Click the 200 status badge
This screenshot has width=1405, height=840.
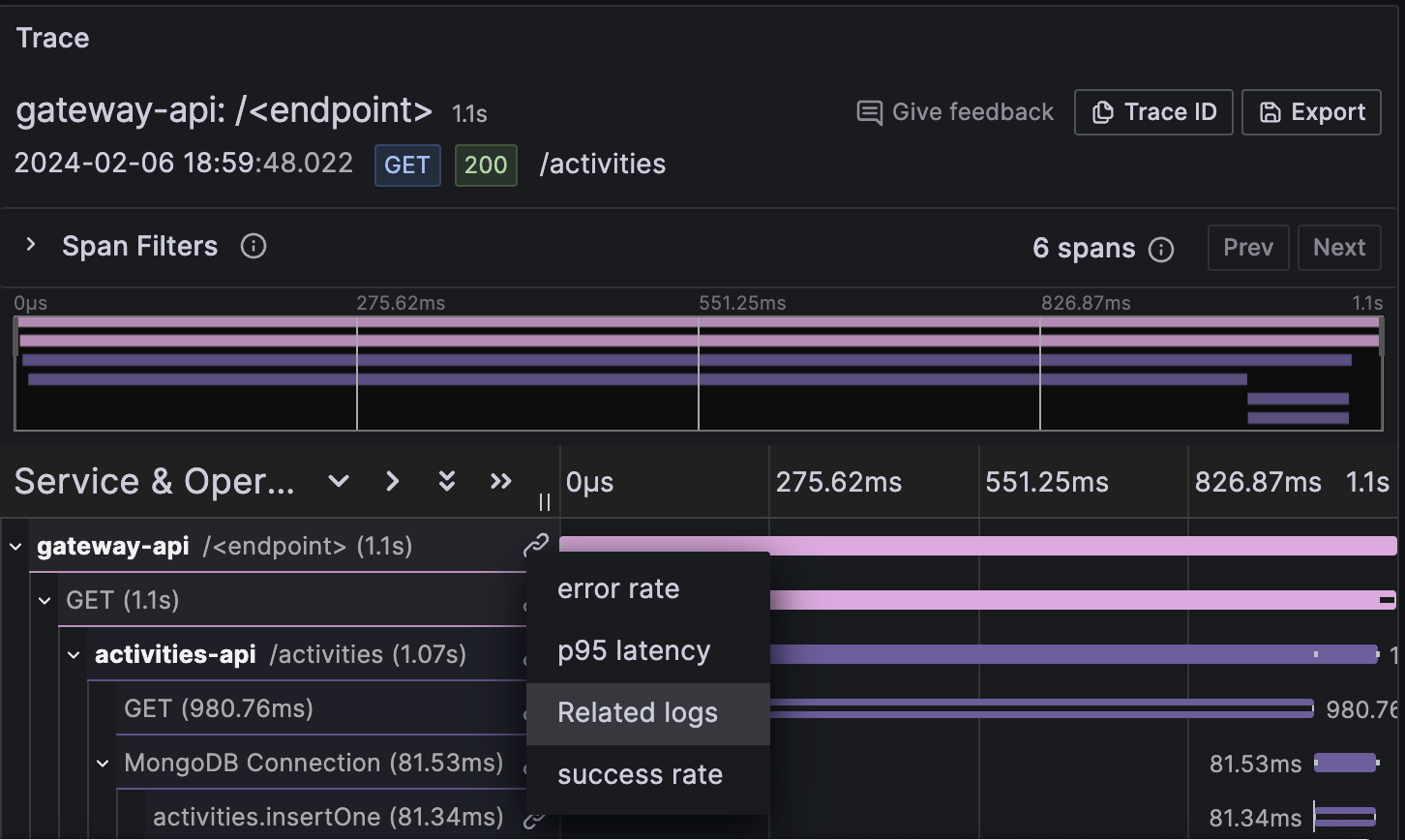[x=486, y=165]
